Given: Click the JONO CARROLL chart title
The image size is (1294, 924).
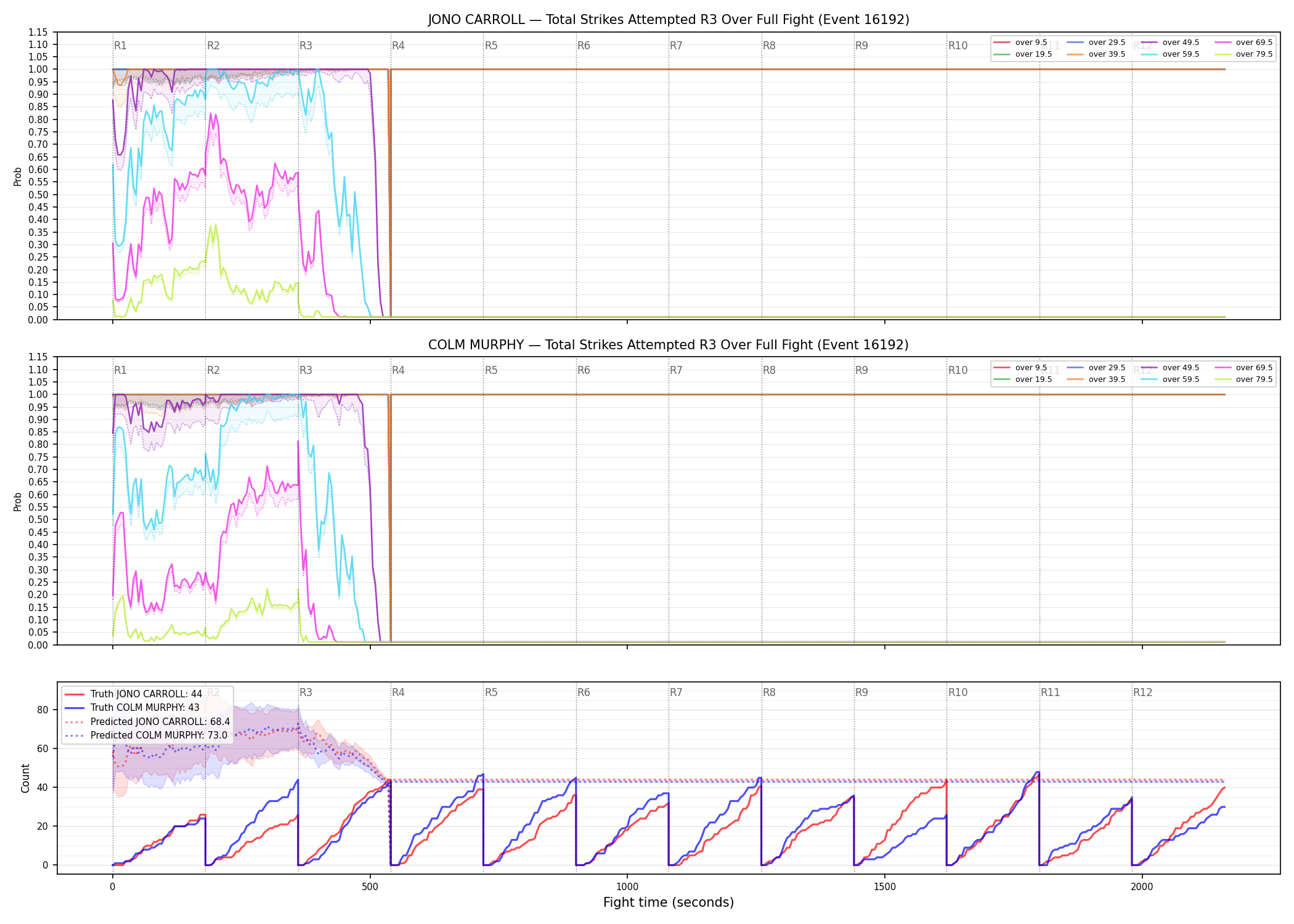Looking at the screenshot, I should 669,20.
